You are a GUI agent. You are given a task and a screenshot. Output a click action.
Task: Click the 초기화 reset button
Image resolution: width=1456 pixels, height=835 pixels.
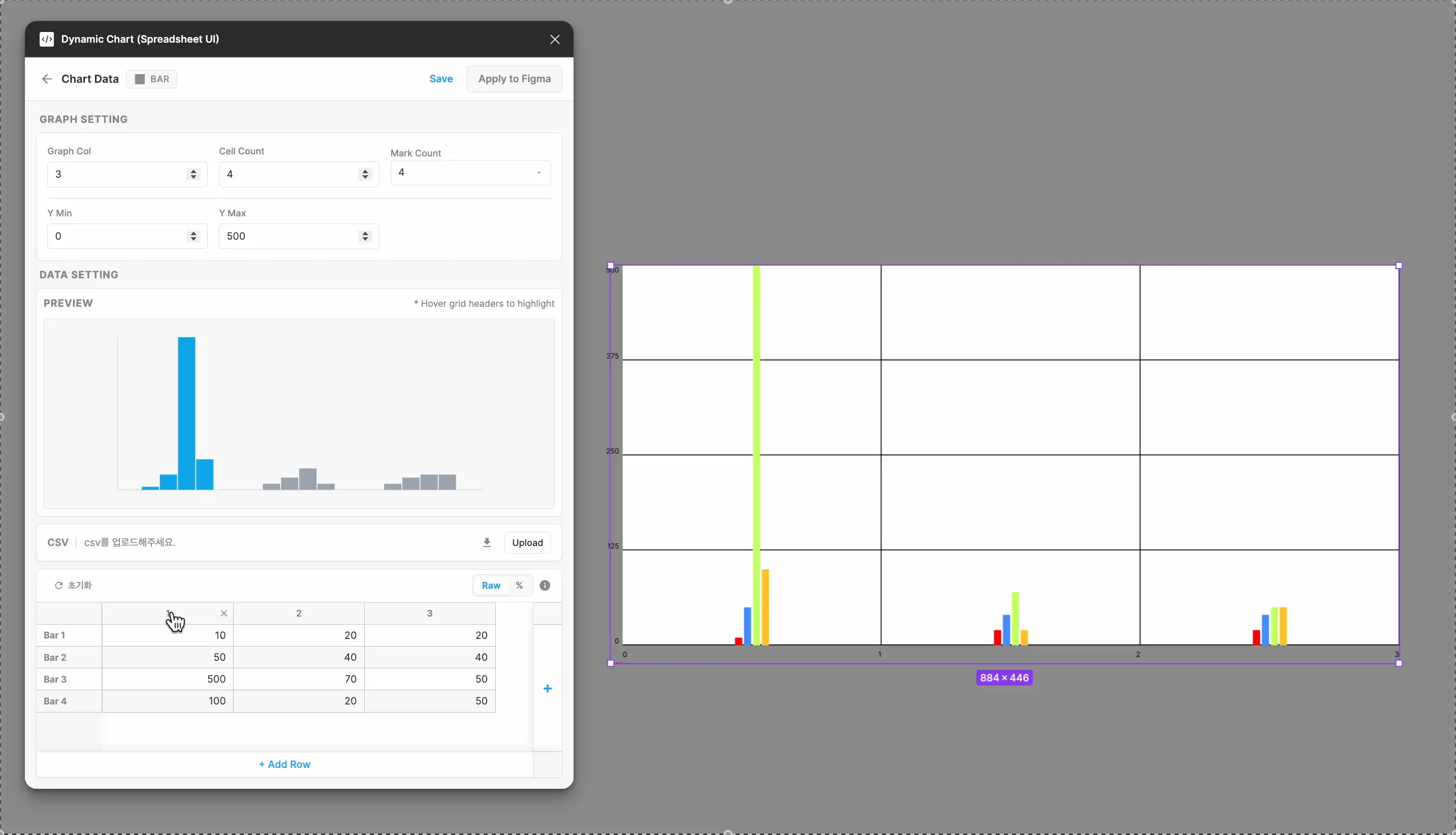coord(73,586)
